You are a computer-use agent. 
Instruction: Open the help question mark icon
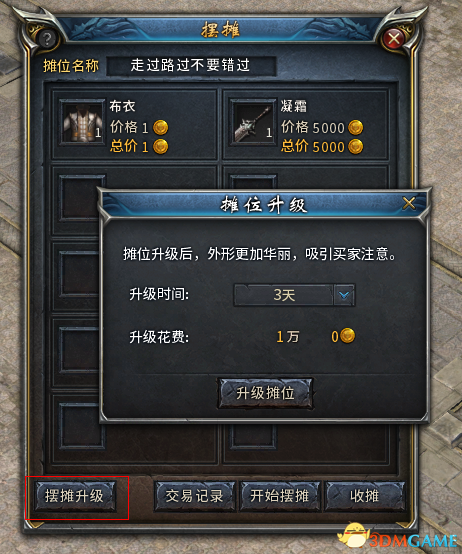click(47, 38)
